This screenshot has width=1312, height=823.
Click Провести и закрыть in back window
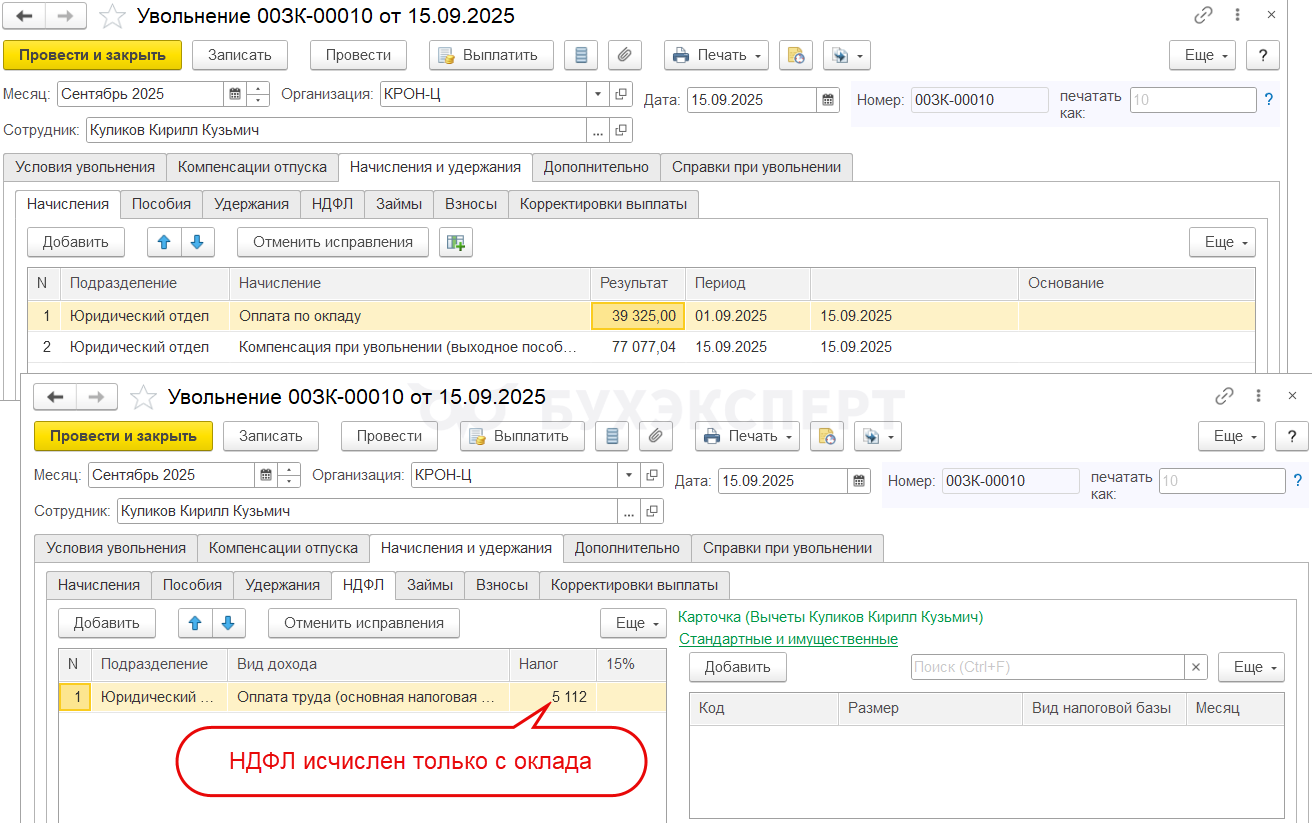point(93,55)
